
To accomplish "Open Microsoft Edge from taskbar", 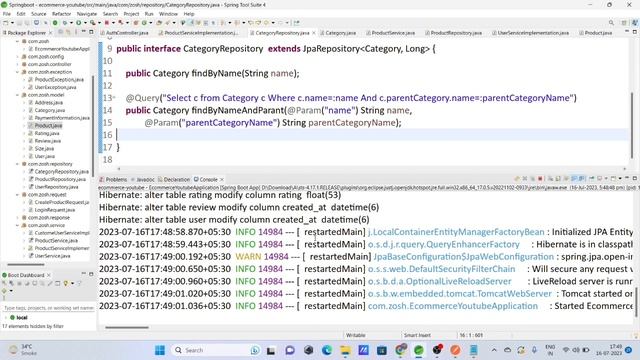I will click(x=327, y=350).
